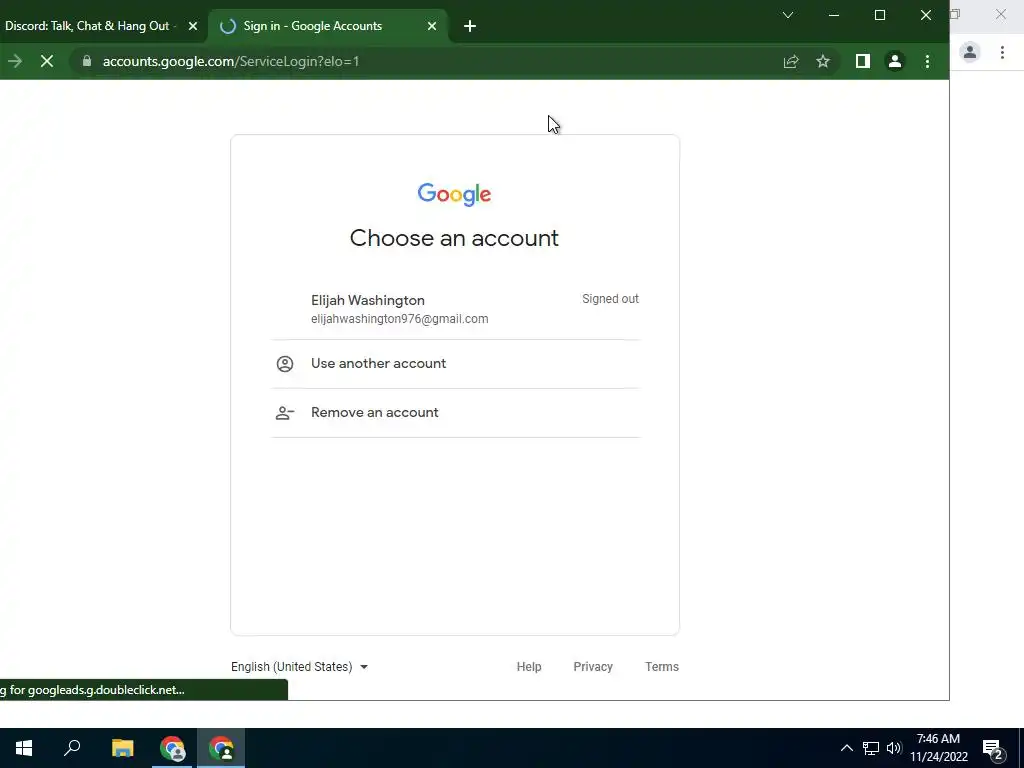This screenshot has height=768, width=1024.
Task: Click the network icon in system tray
Action: point(871,748)
